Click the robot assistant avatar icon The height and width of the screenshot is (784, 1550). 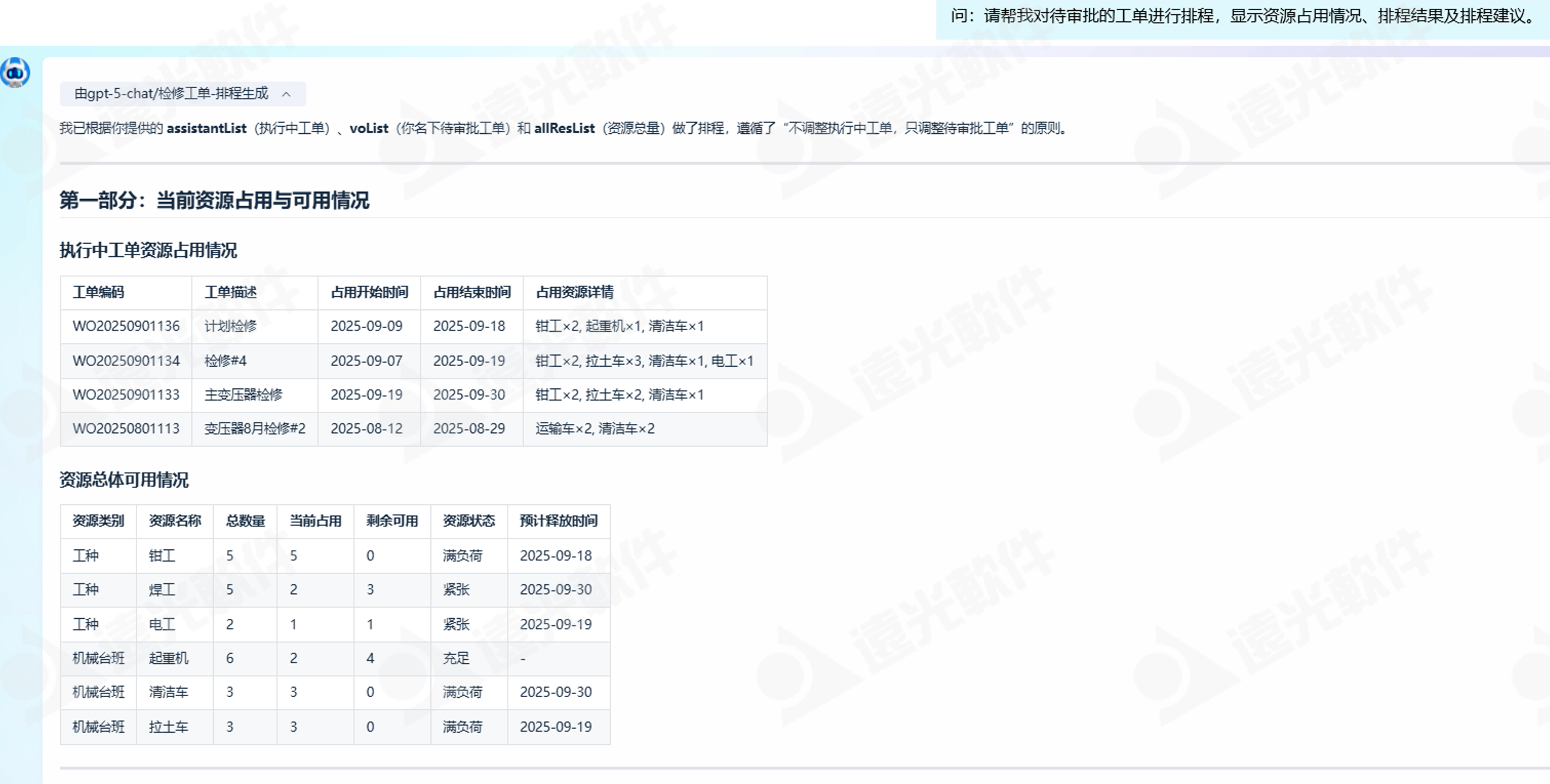click(x=15, y=73)
